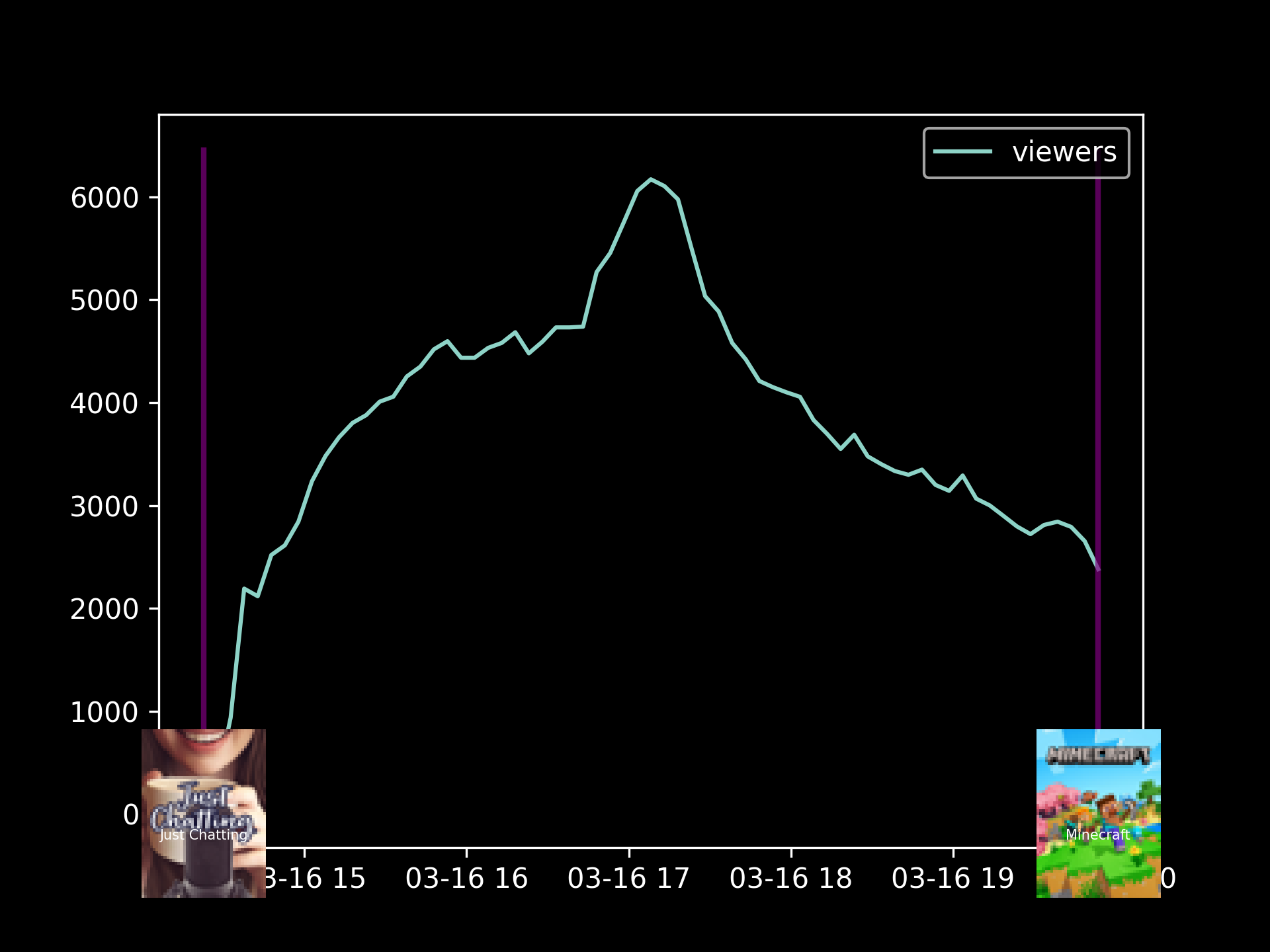The width and height of the screenshot is (1270, 952).
Task: Click the small Minecraft caption text
Action: (1098, 835)
